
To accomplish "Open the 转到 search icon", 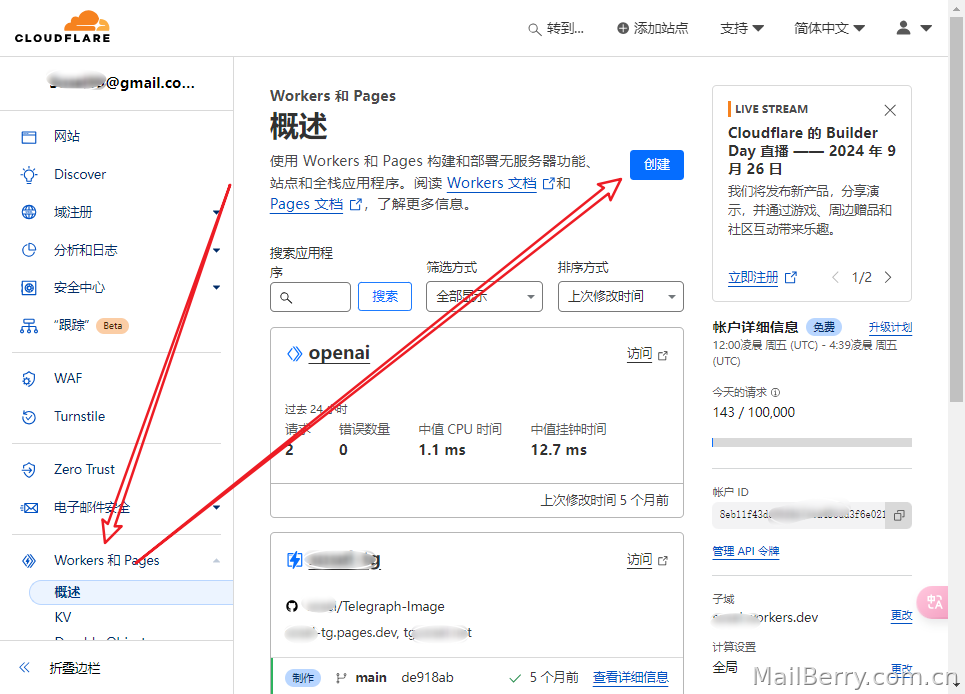I will [534, 29].
